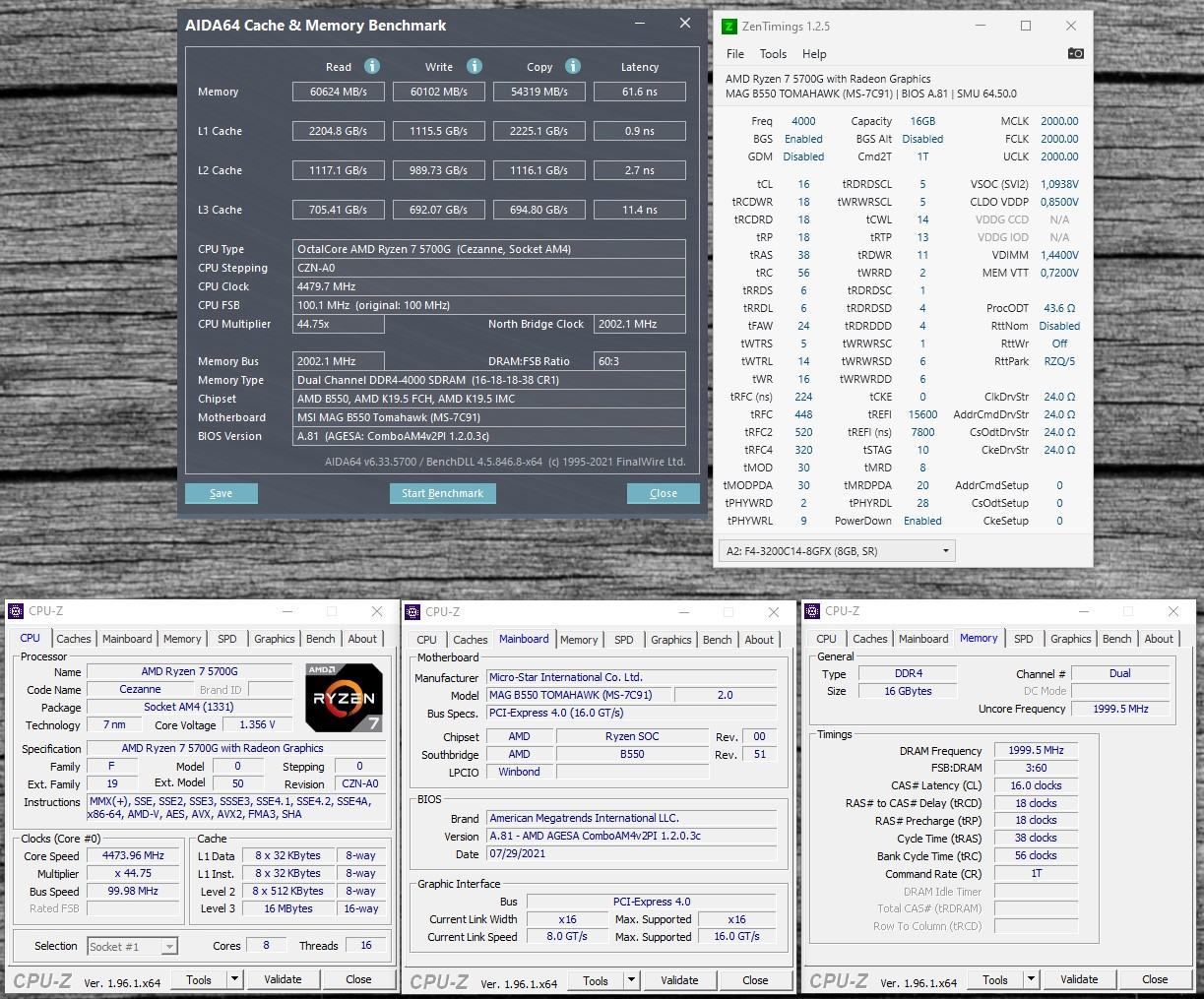The width and height of the screenshot is (1204, 999).
Task: Click the tCL value 16 in ZenTimings
Action: click(803, 184)
